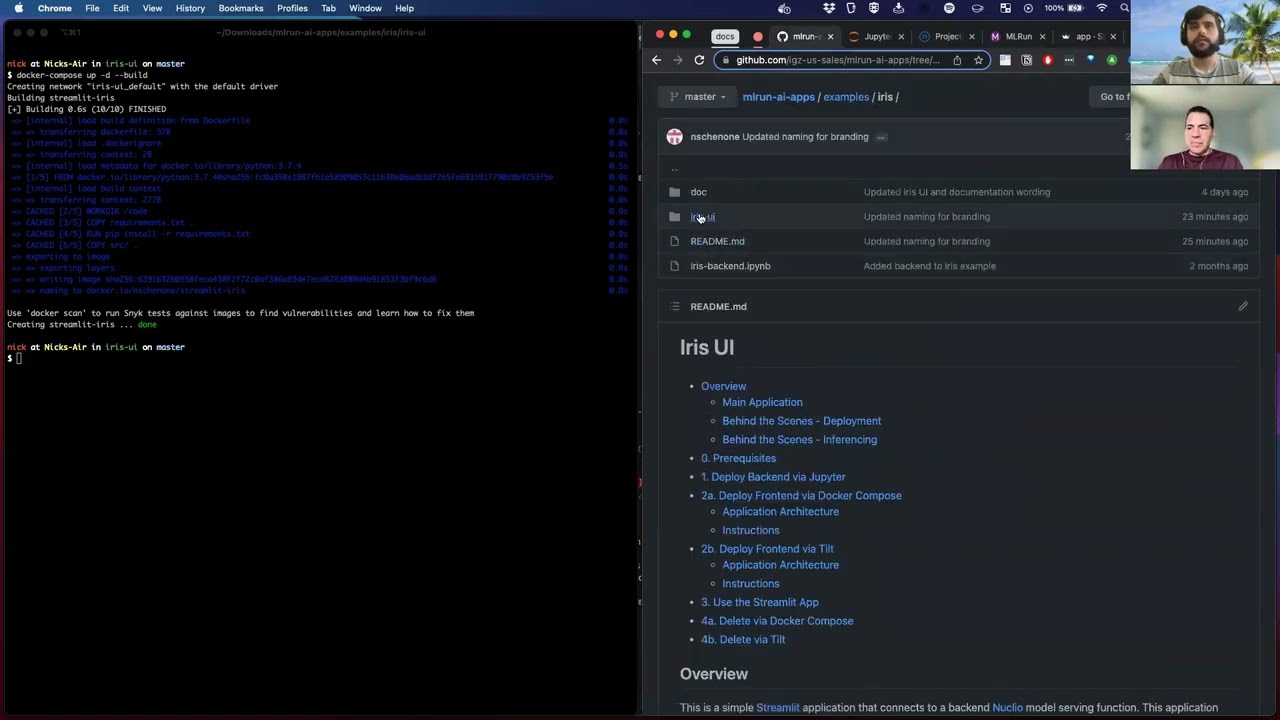The width and height of the screenshot is (1280, 720).
Task: Reload the GitHub page
Action: (699, 60)
